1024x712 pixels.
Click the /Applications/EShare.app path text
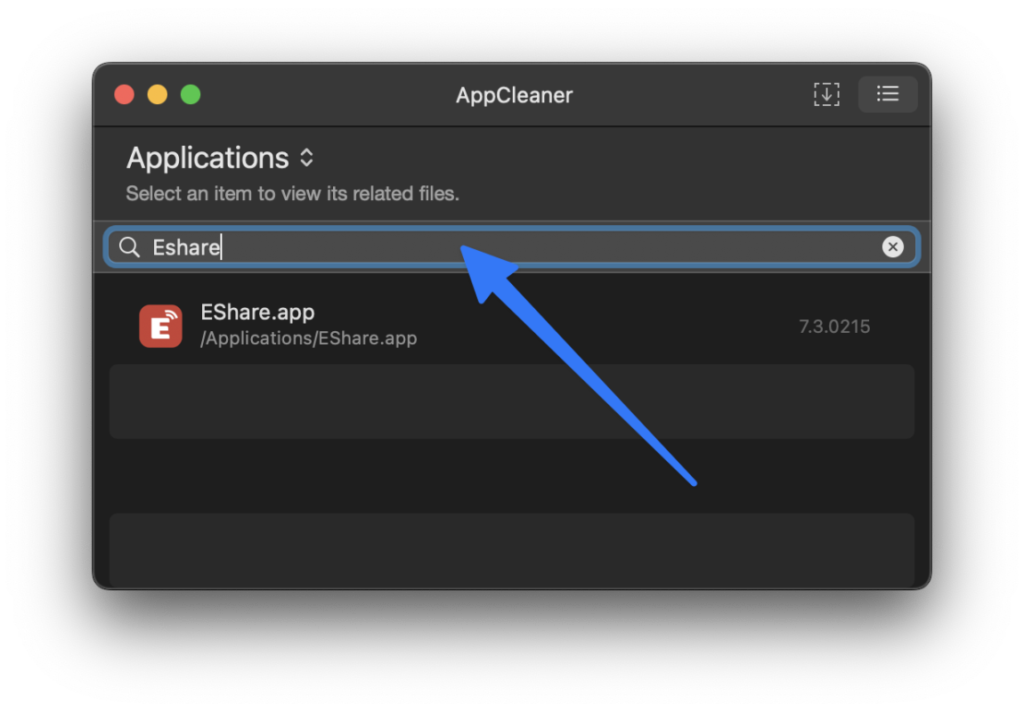tap(308, 338)
